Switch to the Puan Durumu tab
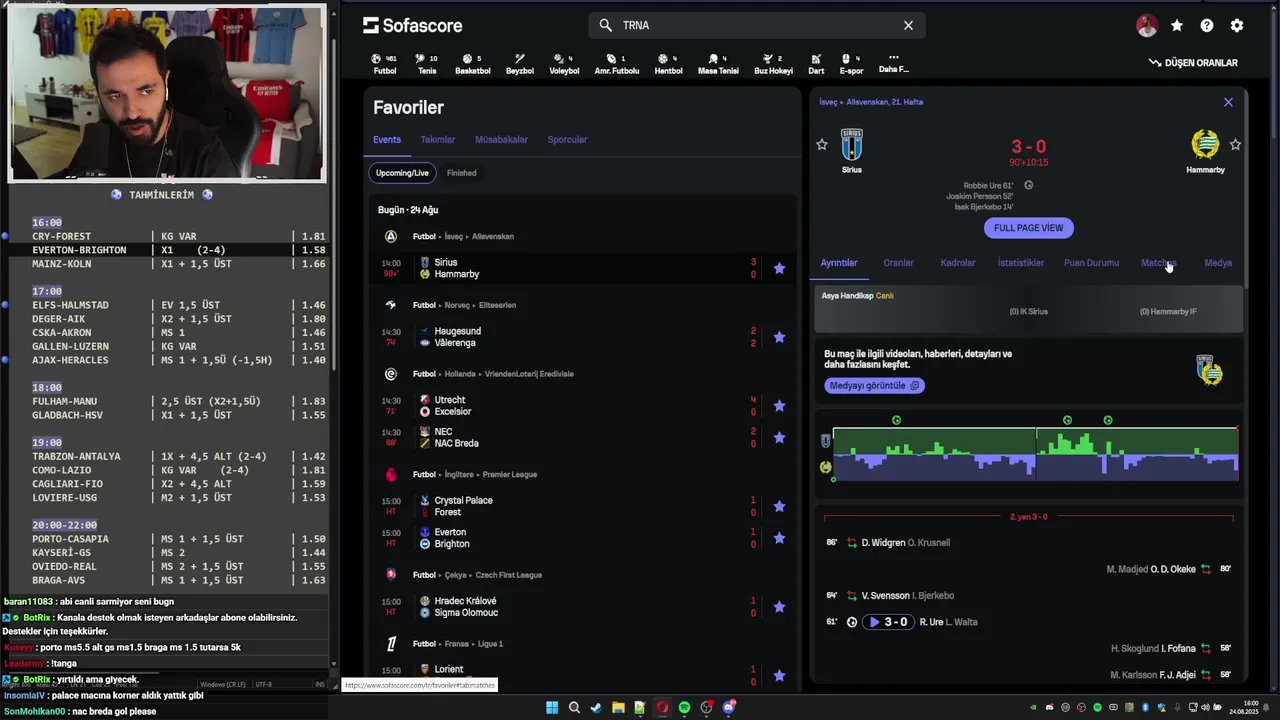Image resolution: width=1280 pixels, height=720 pixels. (x=1091, y=263)
